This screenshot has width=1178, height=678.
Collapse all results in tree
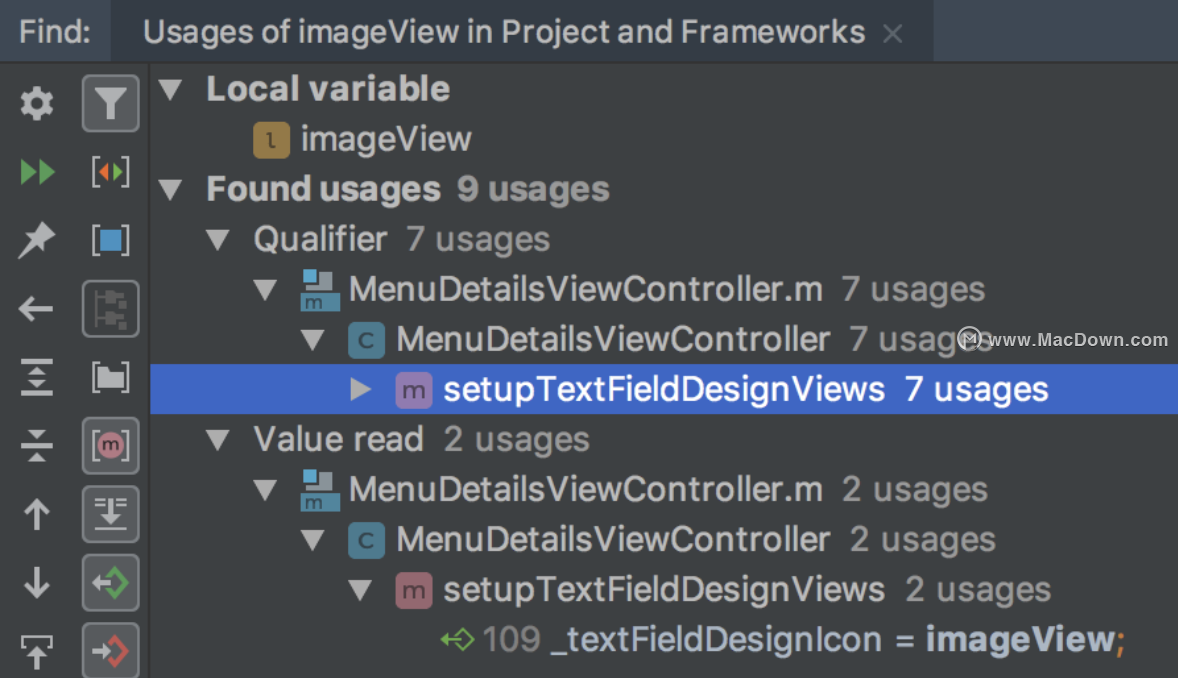(x=37, y=446)
